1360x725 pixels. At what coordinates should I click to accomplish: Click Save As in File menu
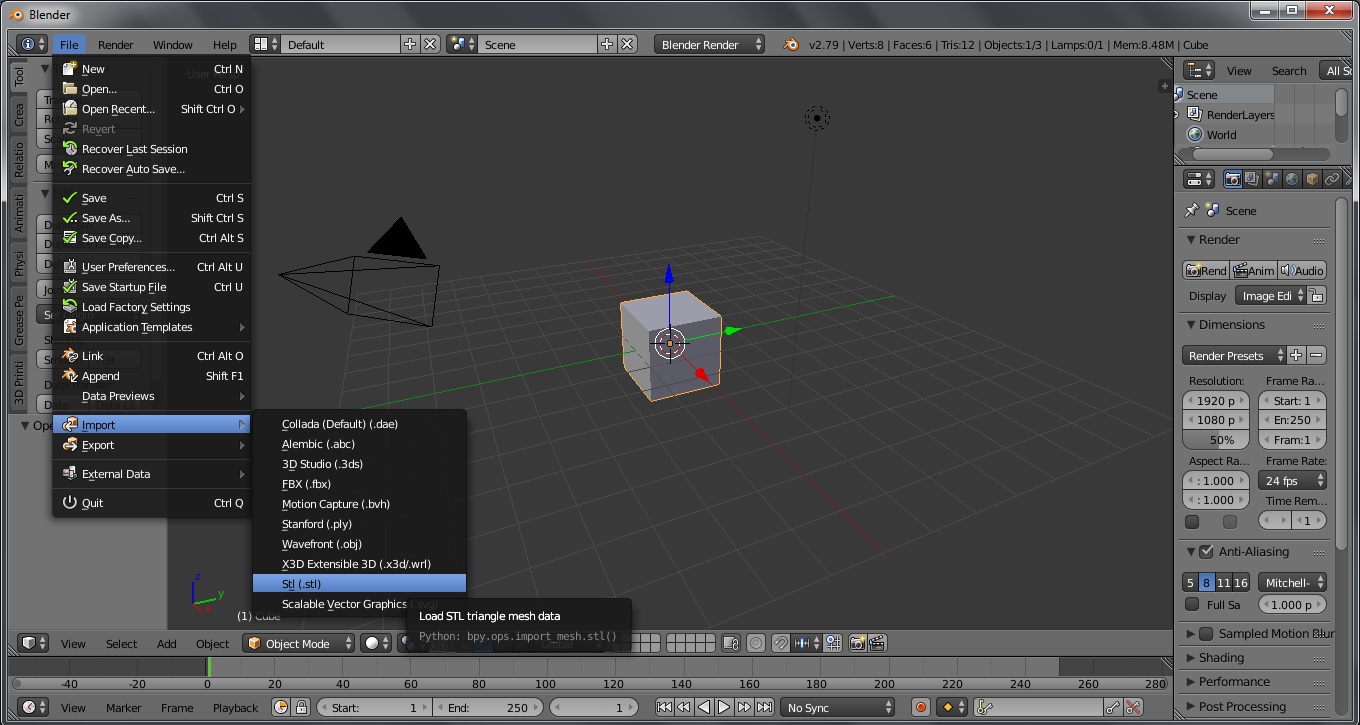(152, 218)
